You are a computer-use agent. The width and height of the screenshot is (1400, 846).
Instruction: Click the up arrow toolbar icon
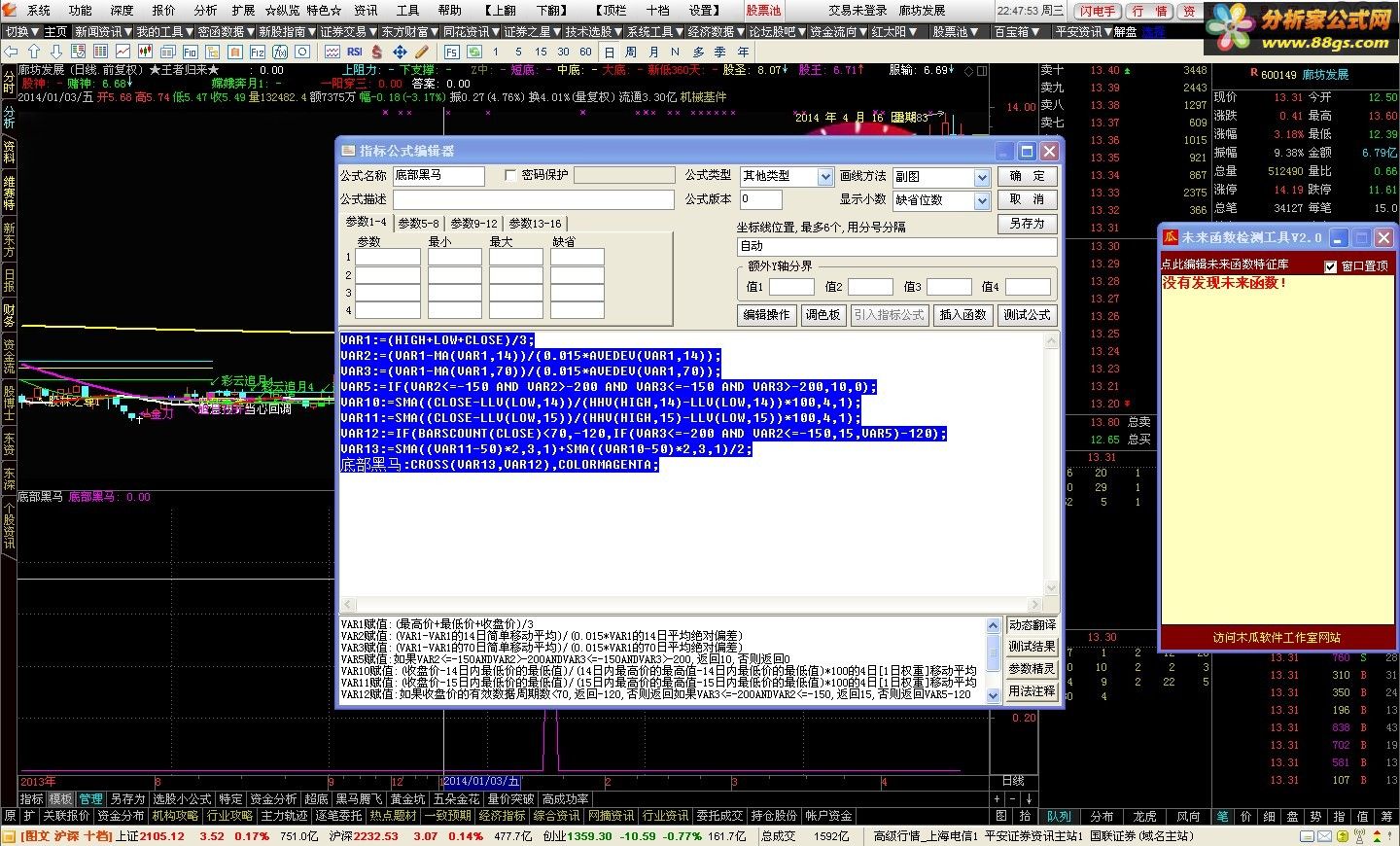(x=34, y=52)
